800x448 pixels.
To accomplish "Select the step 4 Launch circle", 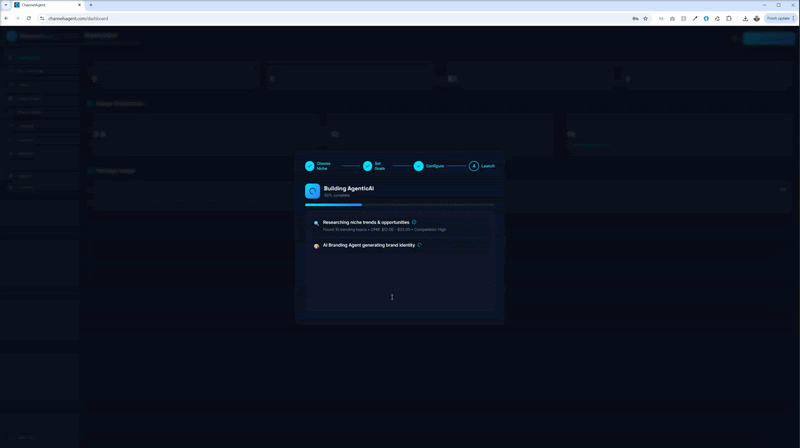I will pos(474,166).
